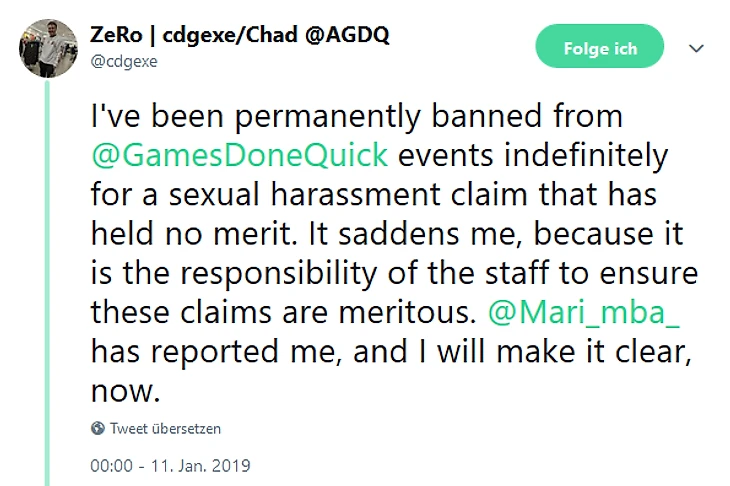Viewport: 730px width, 486px height.
Task: Expand the tweet options chevron menu
Action: [x=697, y=48]
